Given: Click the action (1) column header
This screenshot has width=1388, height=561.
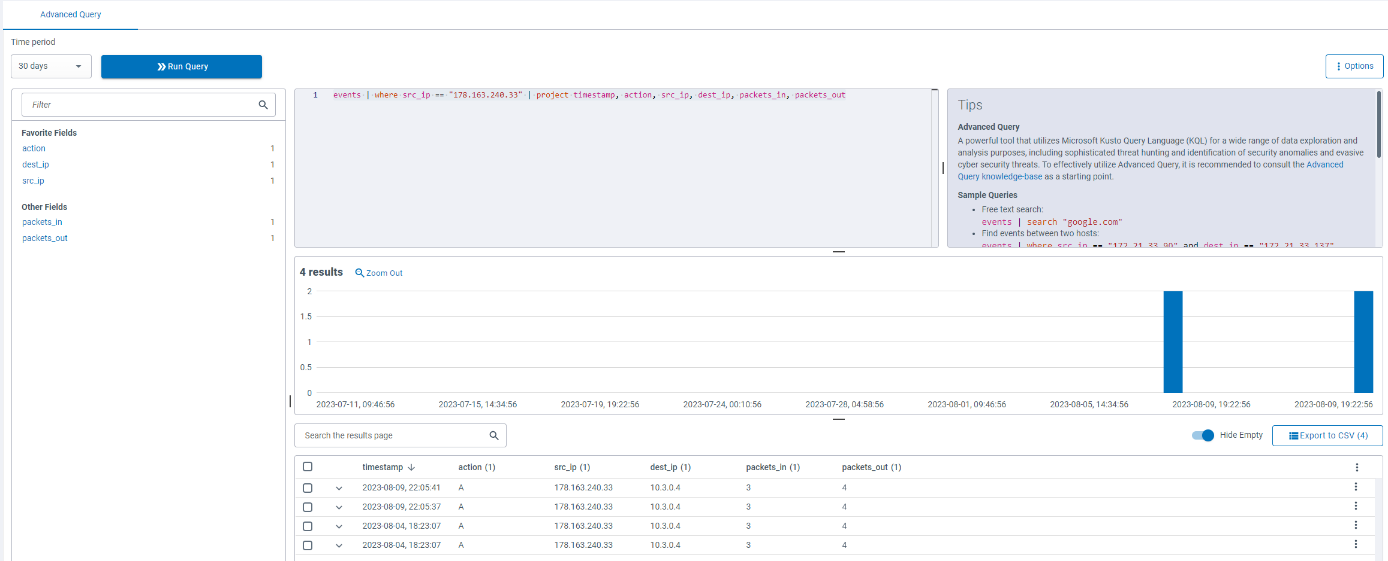Looking at the screenshot, I should [x=477, y=467].
